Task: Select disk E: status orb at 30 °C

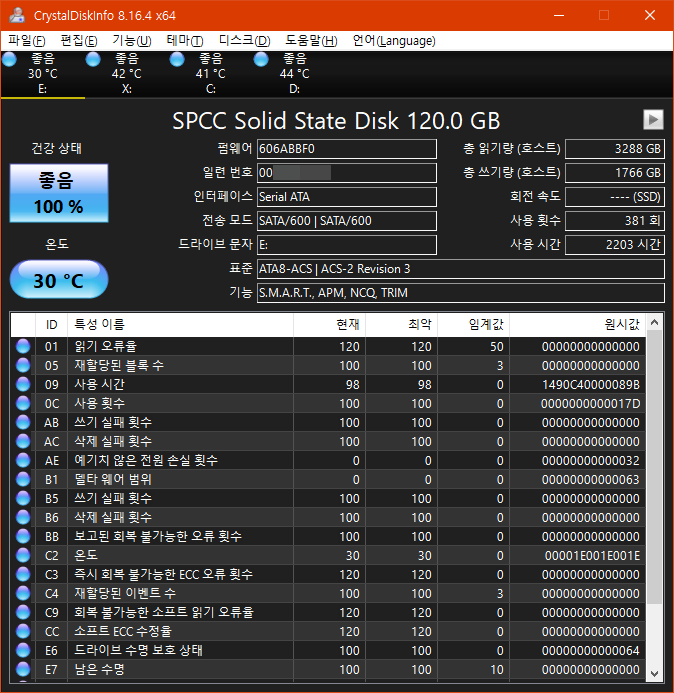Action: [9, 59]
